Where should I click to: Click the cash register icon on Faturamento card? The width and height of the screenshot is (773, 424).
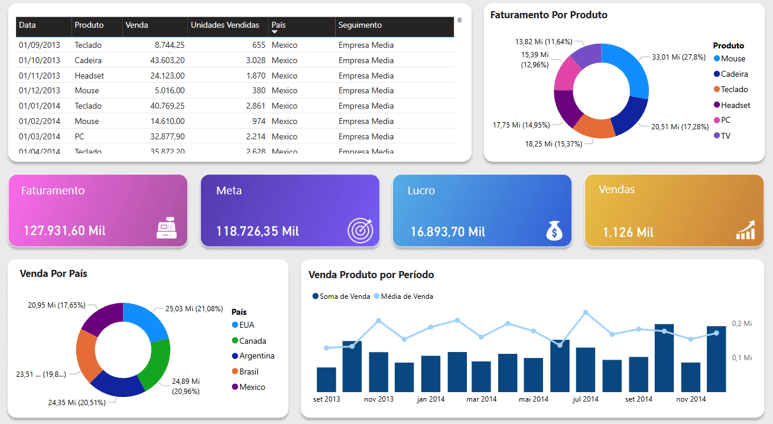(x=167, y=228)
